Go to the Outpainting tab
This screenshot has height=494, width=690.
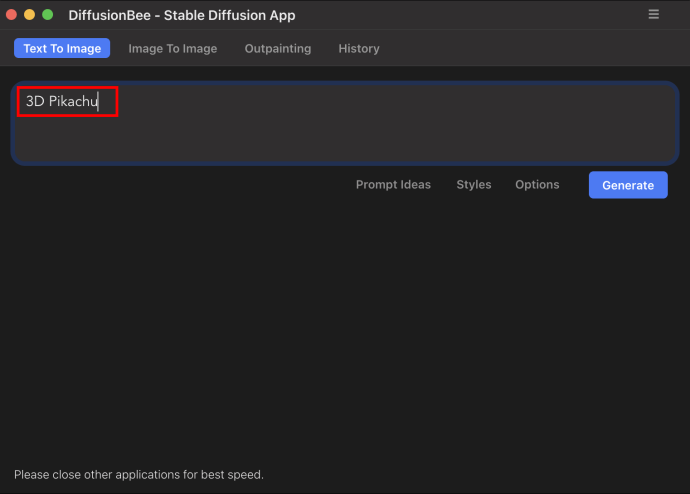pyautogui.click(x=278, y=48)
